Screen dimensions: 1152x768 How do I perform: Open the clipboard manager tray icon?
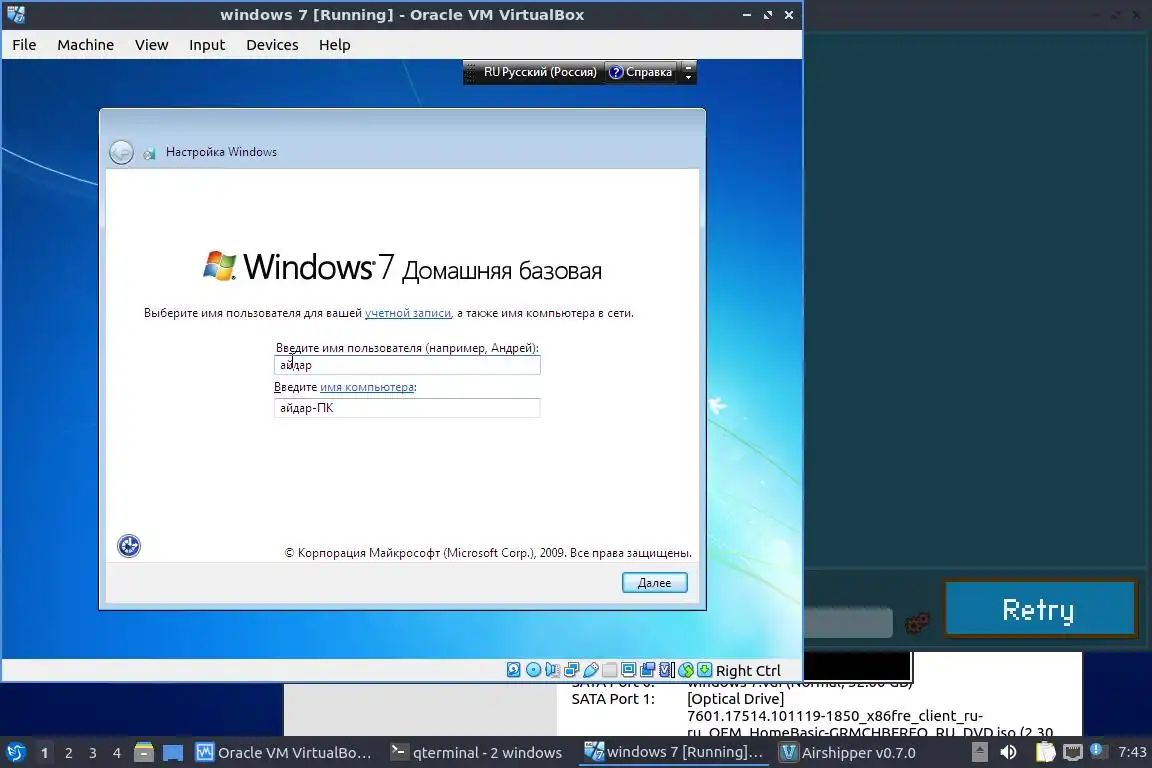click(x=1045, y=752)
